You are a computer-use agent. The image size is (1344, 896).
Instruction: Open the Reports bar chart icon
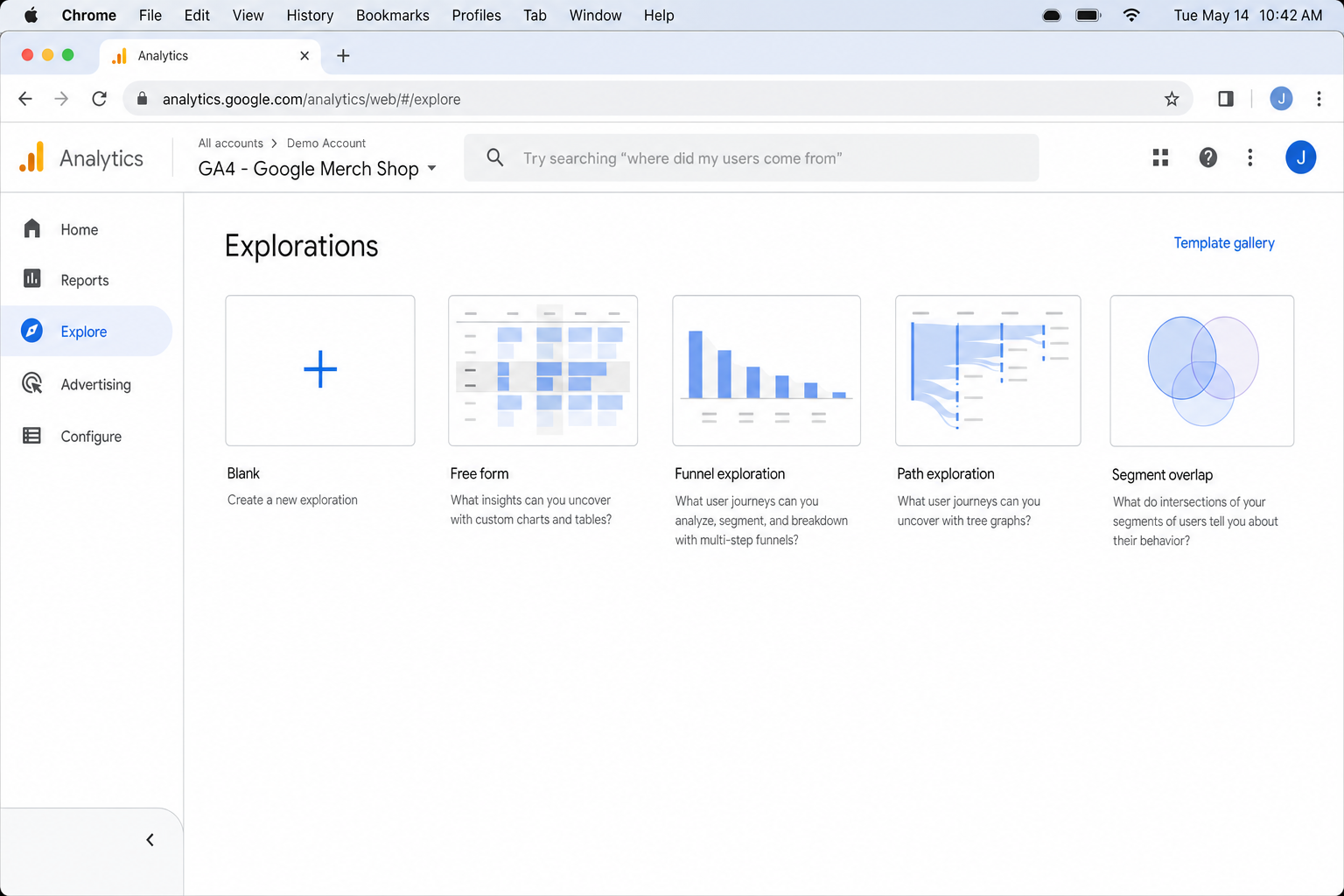[x=32, y=278]
